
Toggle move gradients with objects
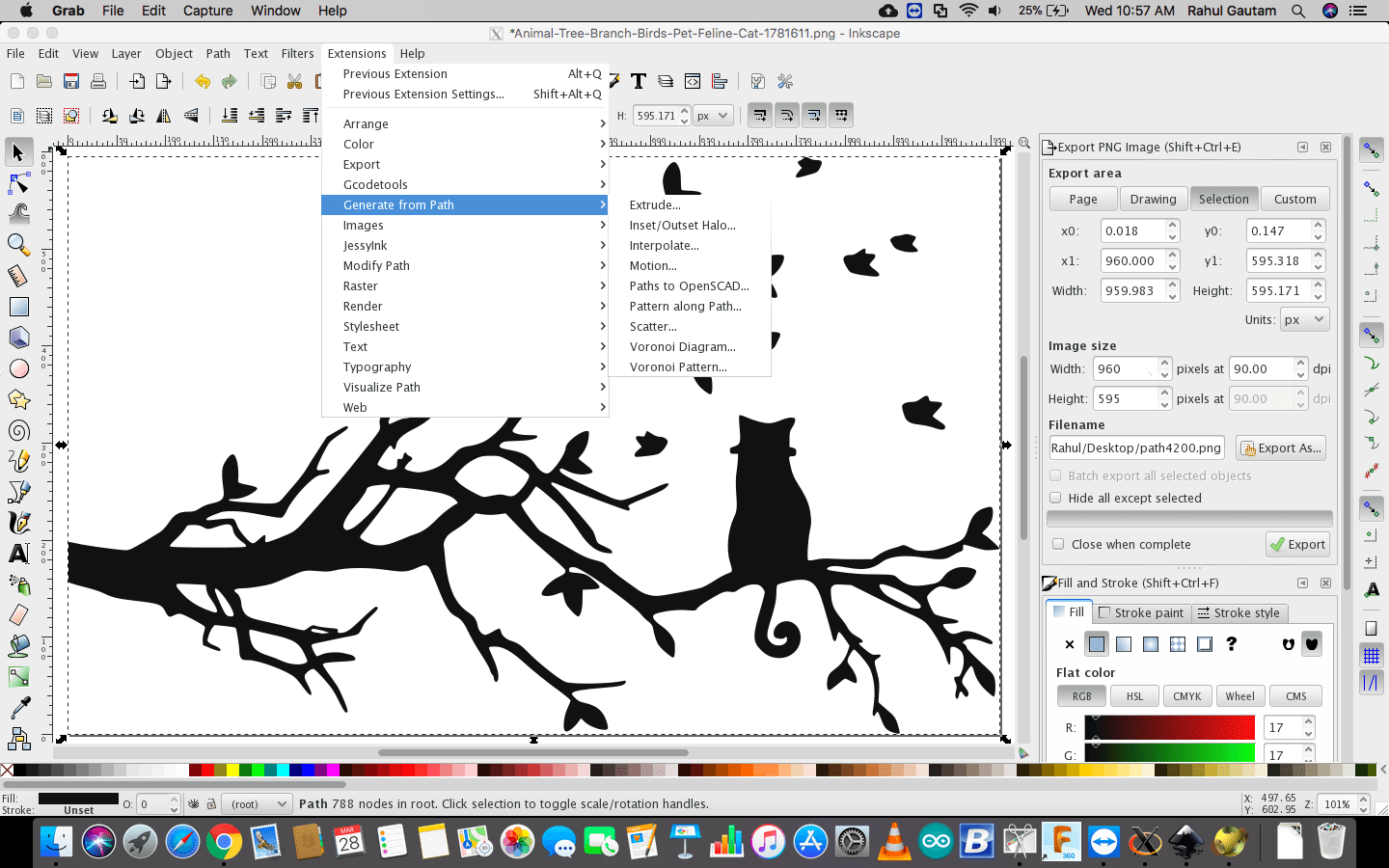[814, 116]
